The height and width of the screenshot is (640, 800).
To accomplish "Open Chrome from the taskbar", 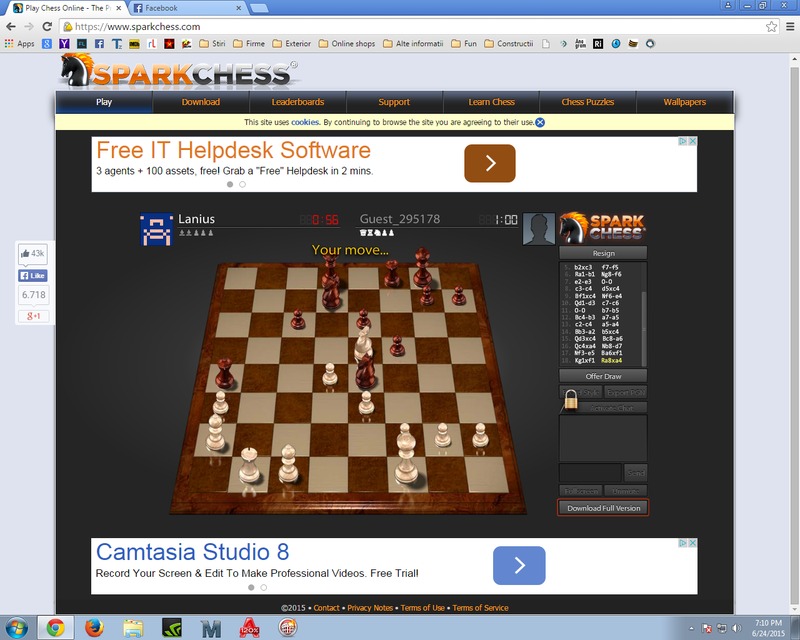I will point(55,628).
